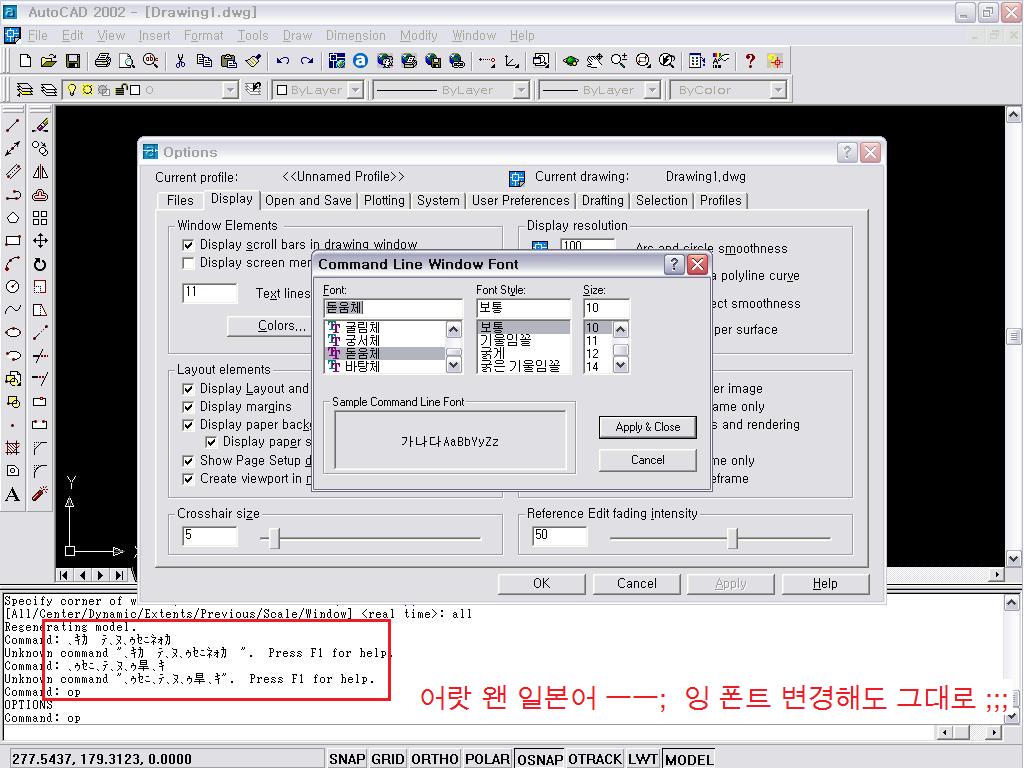Select the Multiline Text A tool

tap(12, 494)
